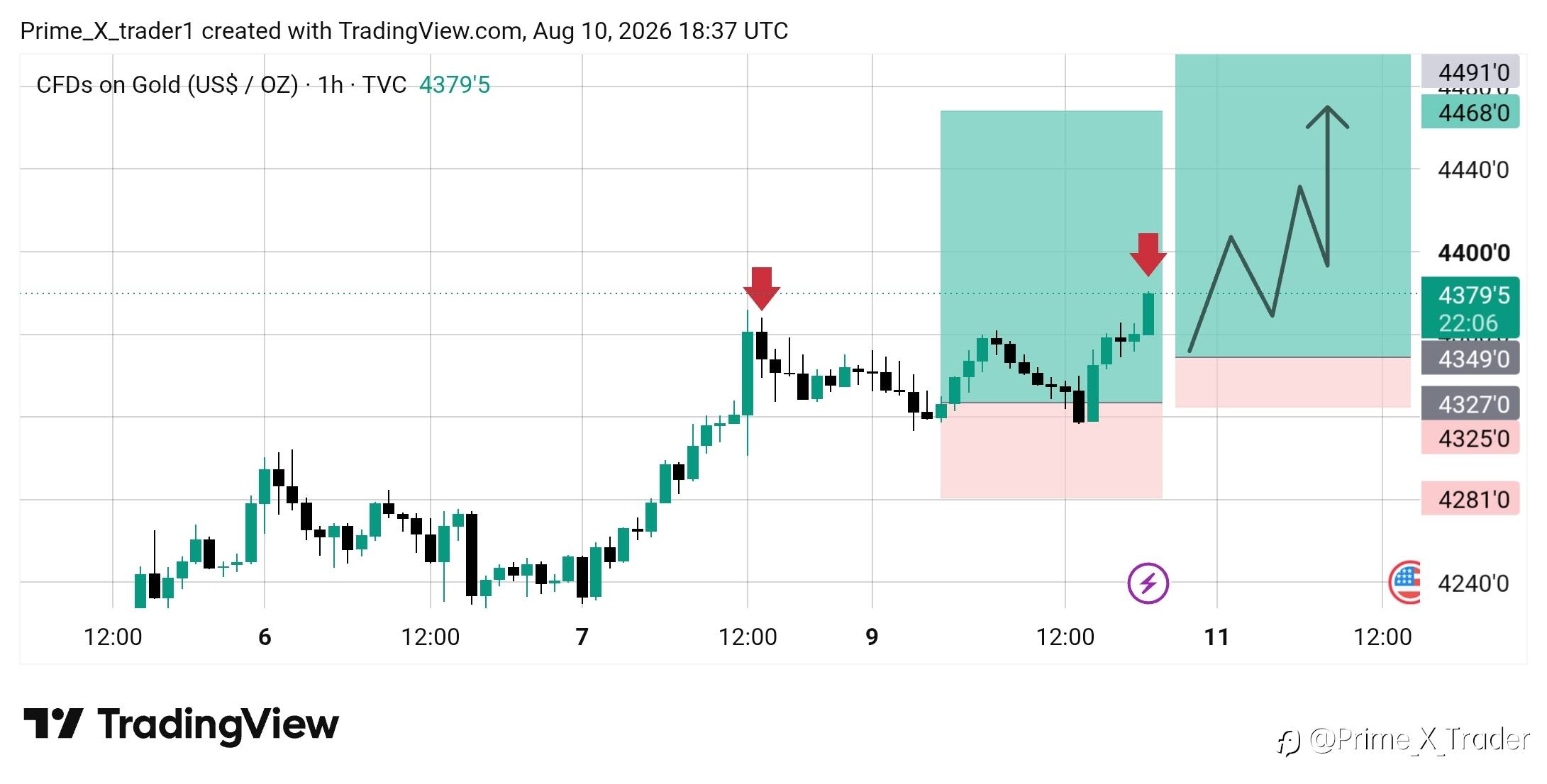Click the 4325'0 pink price label

pyautogui.click(x=1470, y=437)
